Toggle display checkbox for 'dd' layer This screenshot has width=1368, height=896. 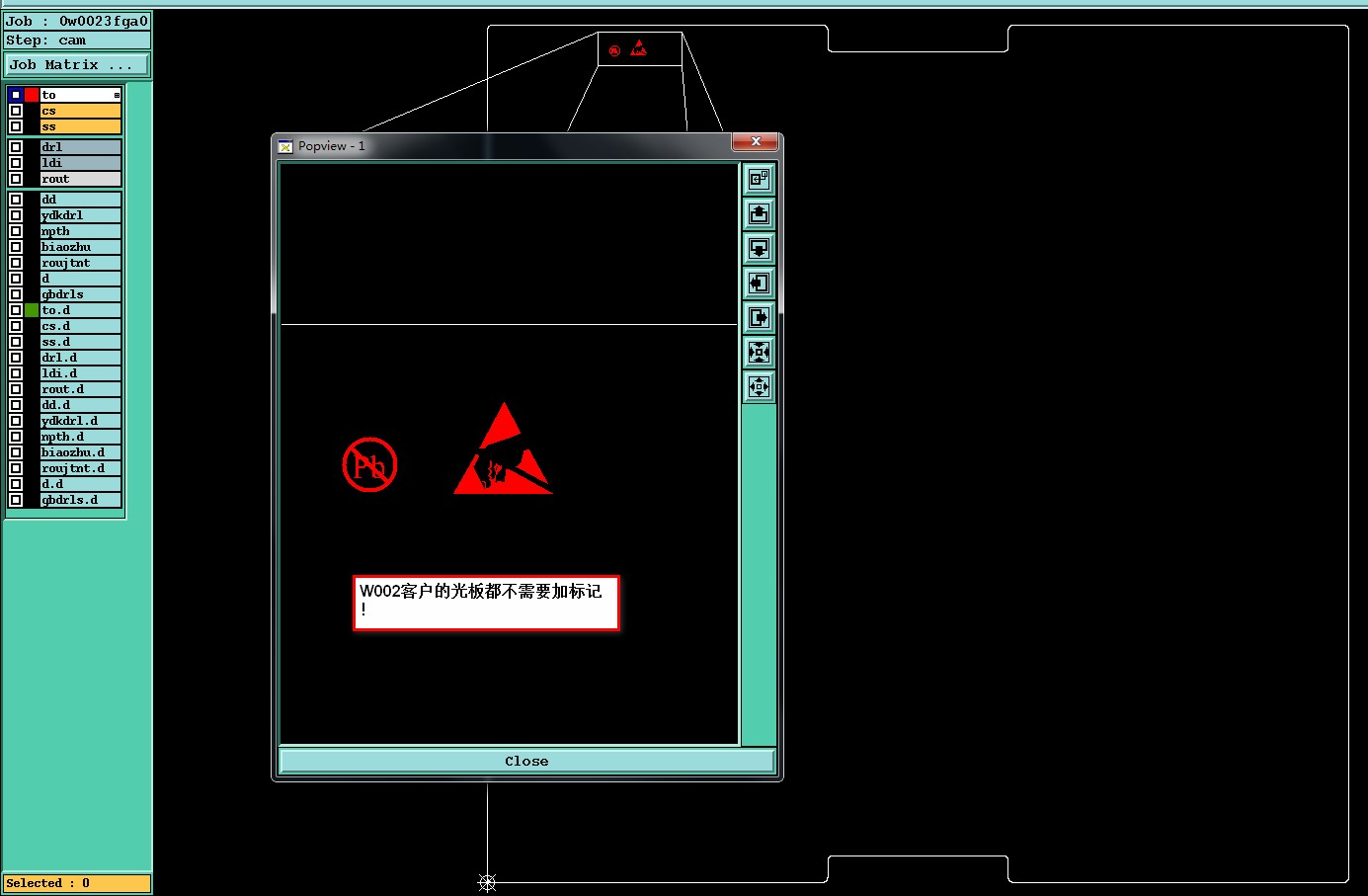click(16, 200)
